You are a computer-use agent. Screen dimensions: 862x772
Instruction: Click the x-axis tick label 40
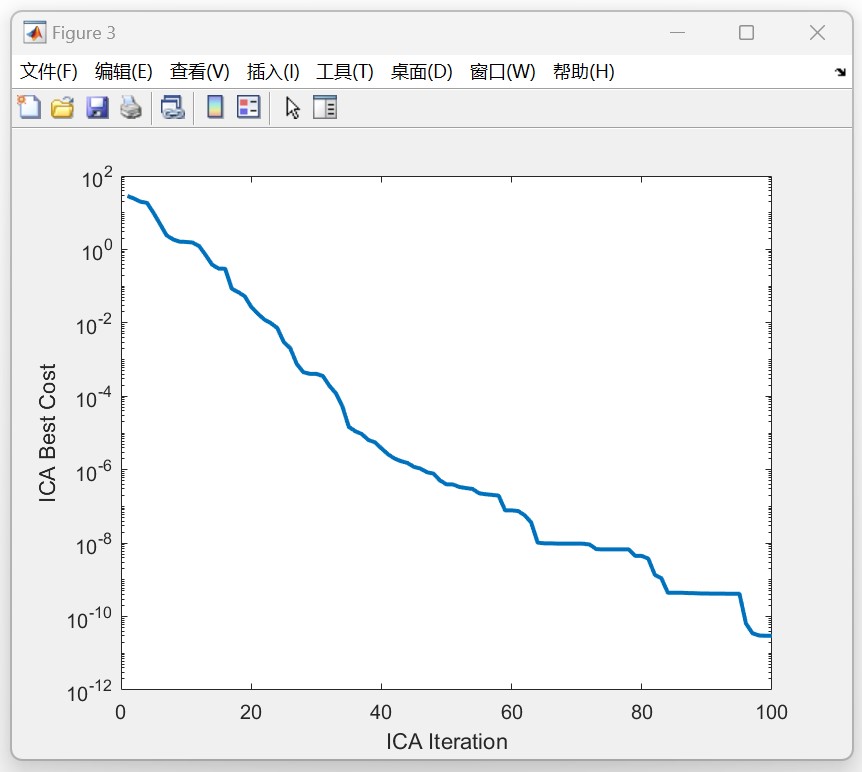pyautogui.click(x=380, y=713)
